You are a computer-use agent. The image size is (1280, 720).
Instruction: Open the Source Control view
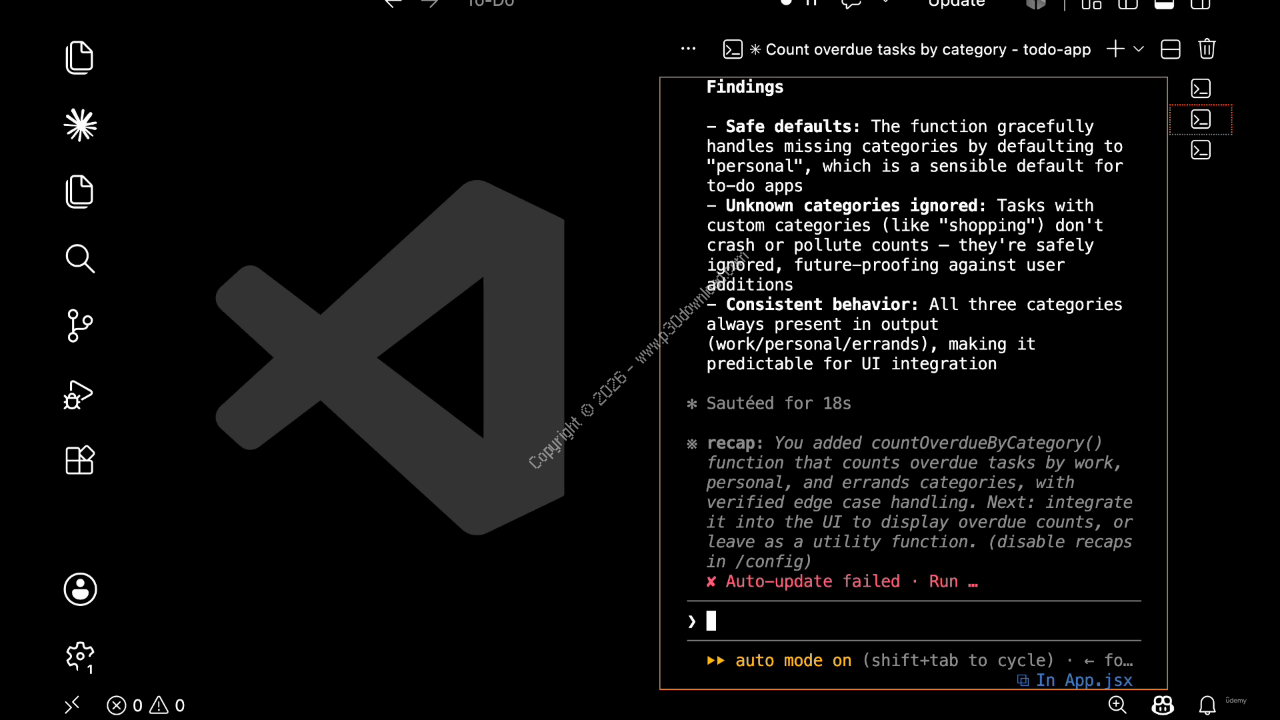click(x=80, y=326)
